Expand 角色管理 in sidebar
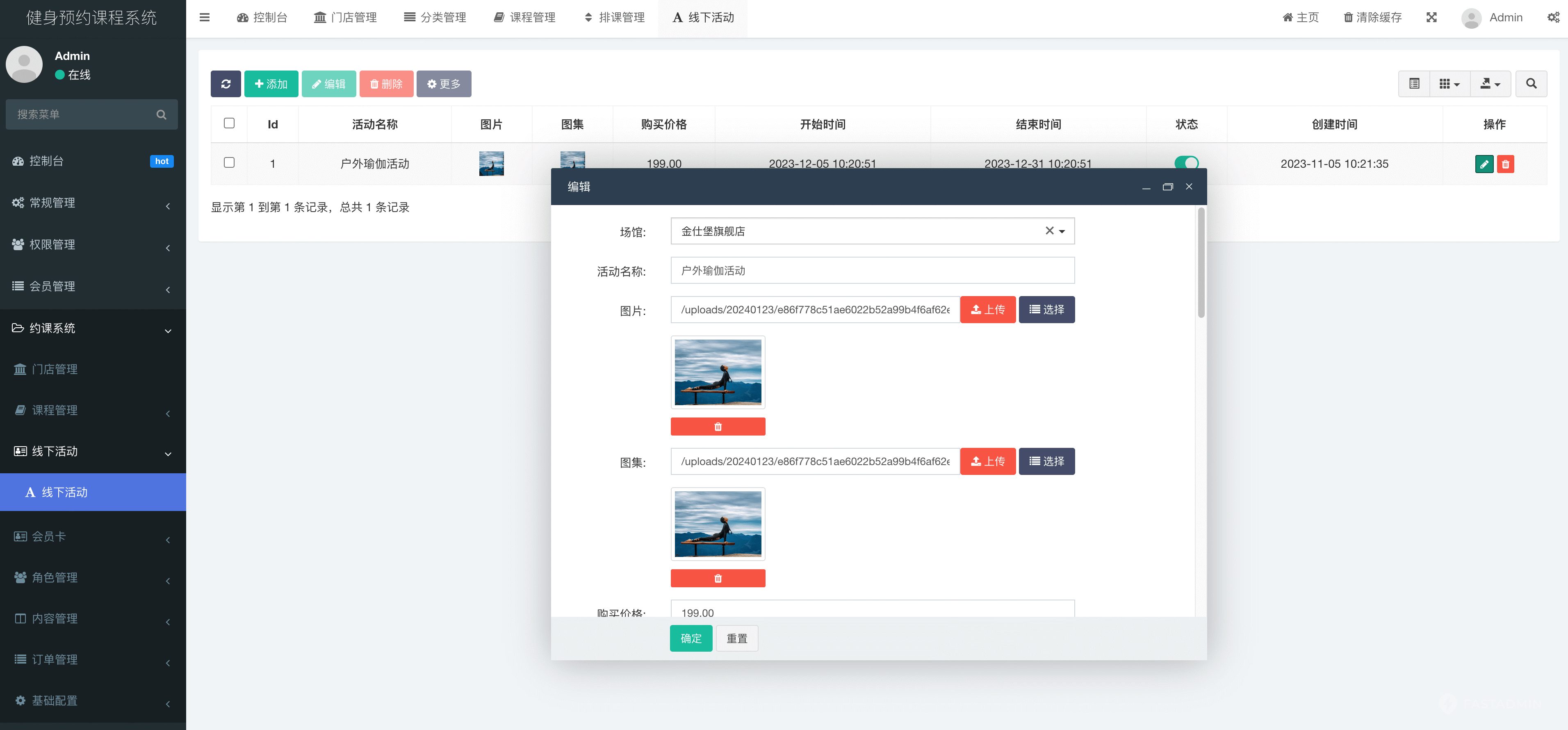The height and width of the screenshot is (730, 1568). click(93, 577)
